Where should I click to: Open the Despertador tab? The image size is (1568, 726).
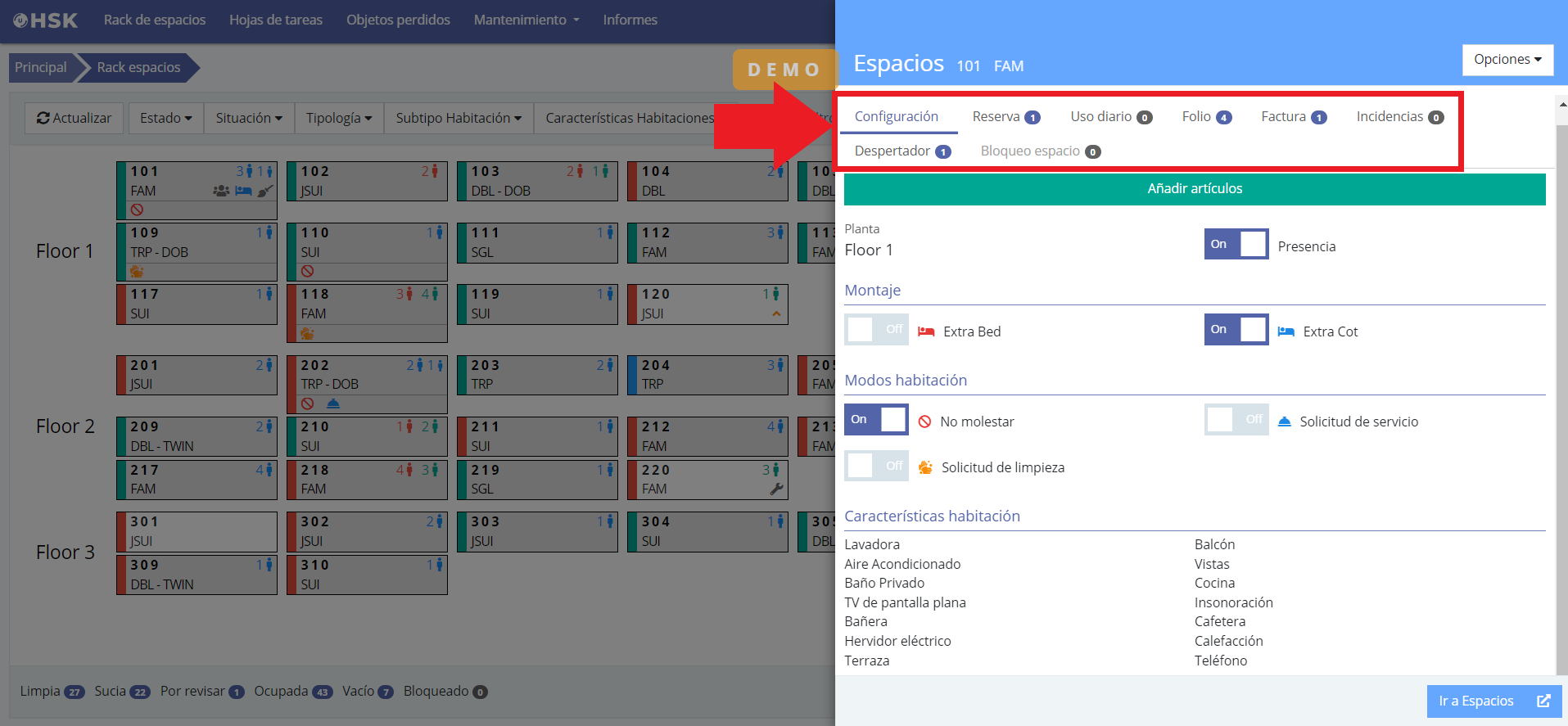point(901,151)
